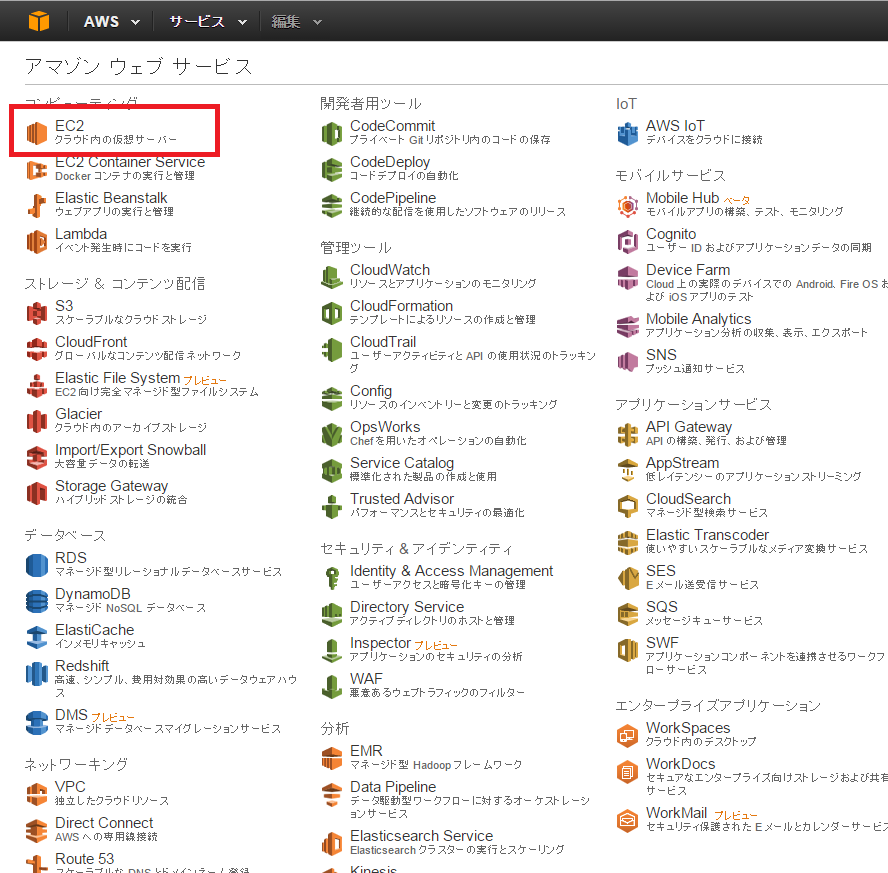
Task: Open the SES email service link
Action: point(661,571)
